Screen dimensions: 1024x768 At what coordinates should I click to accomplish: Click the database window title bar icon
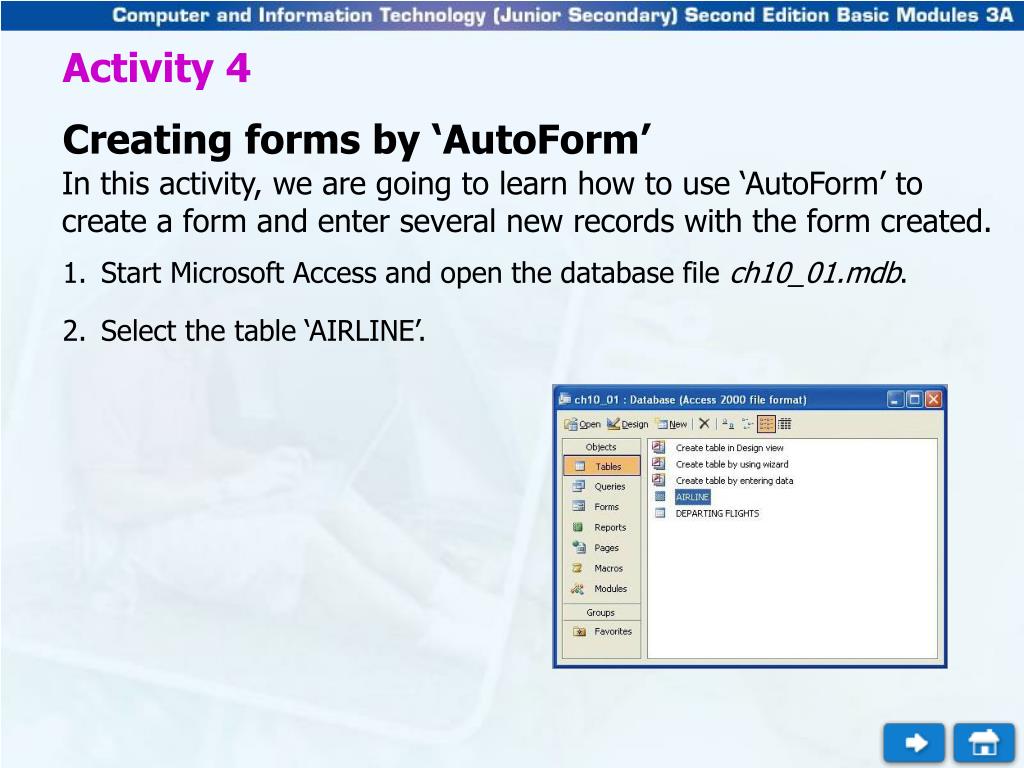[x=566, y=399]
